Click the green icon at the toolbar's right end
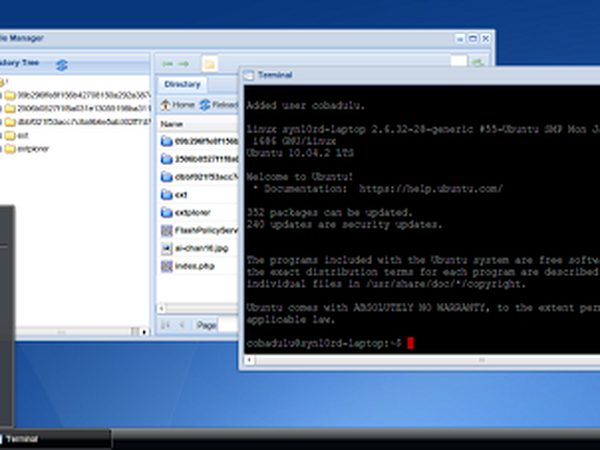600x450 pixels. (x=478, y=62)
